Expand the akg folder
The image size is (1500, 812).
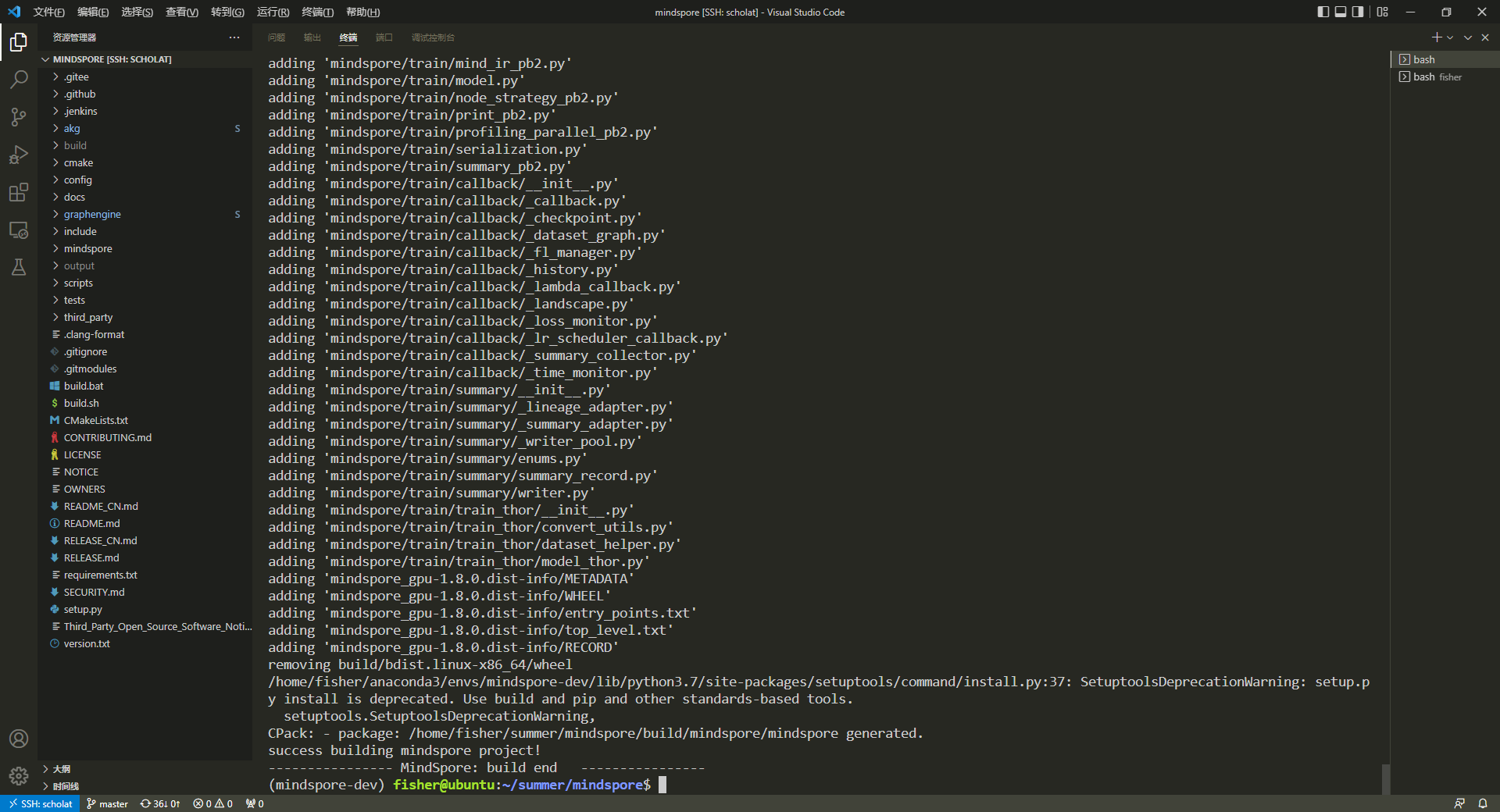click(145, 128)
